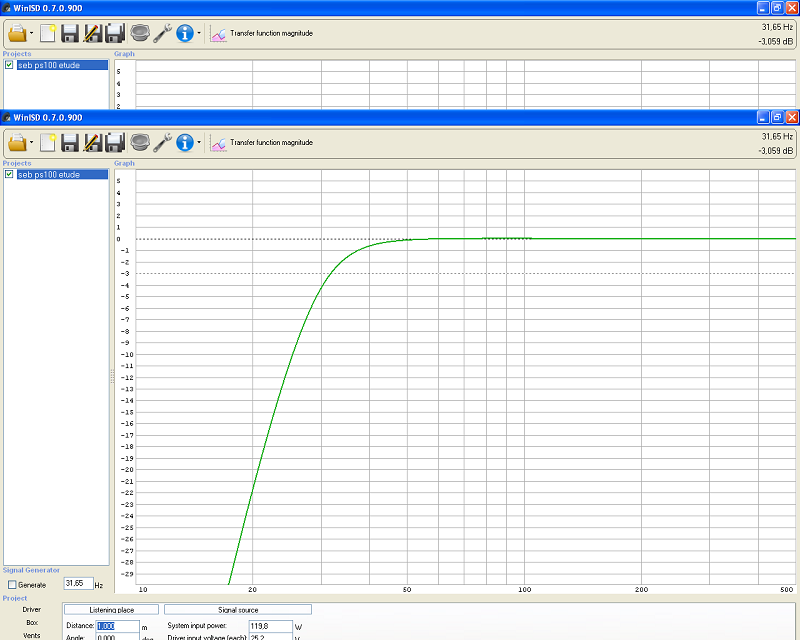Switch to the Driver project tab
Image resolution: width=800 pixels, height=640 pixels.
(32, 609)
